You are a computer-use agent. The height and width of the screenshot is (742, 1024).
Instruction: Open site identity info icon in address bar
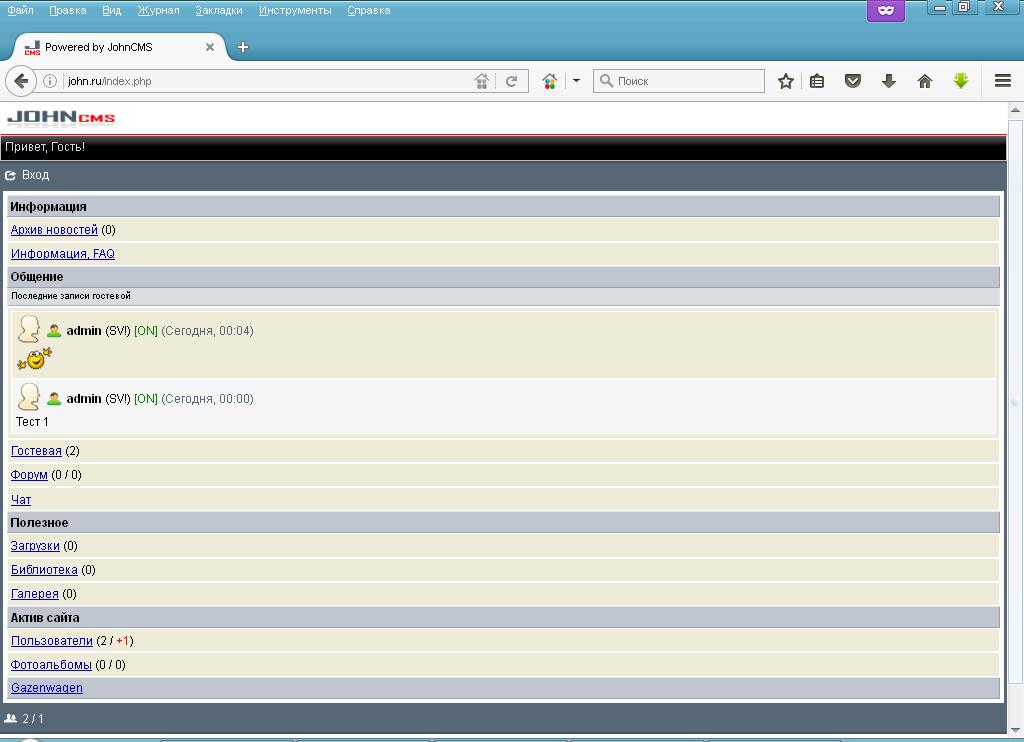[x=50, y=81]
